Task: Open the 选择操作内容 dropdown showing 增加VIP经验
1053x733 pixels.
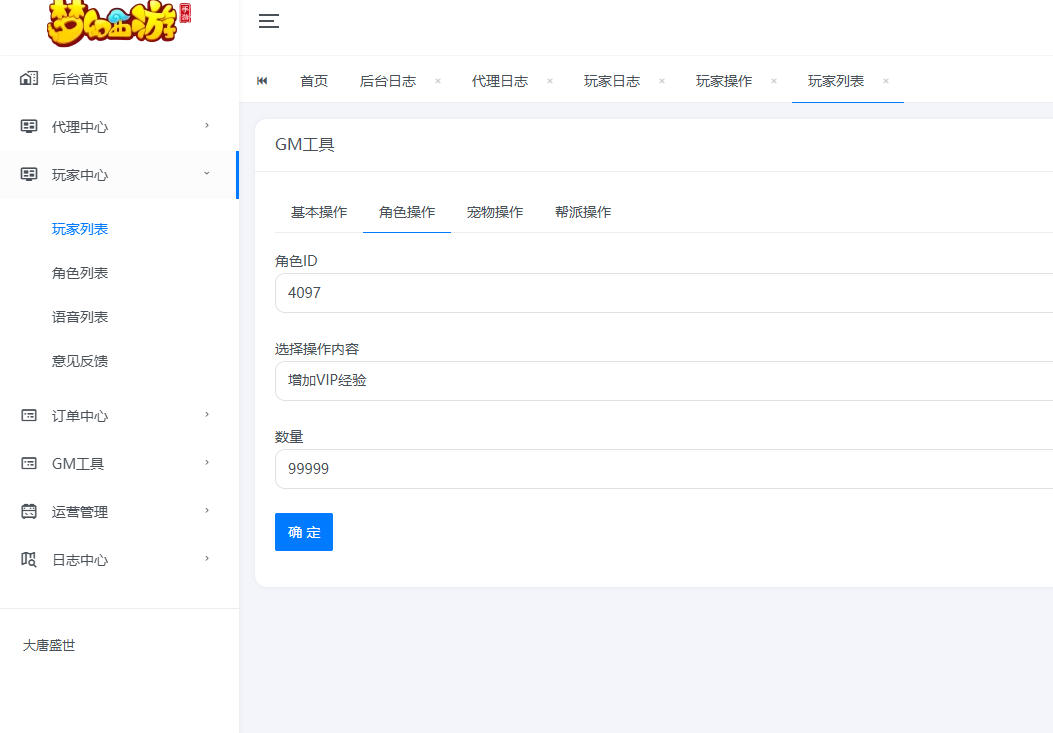Action: [660, 381]
